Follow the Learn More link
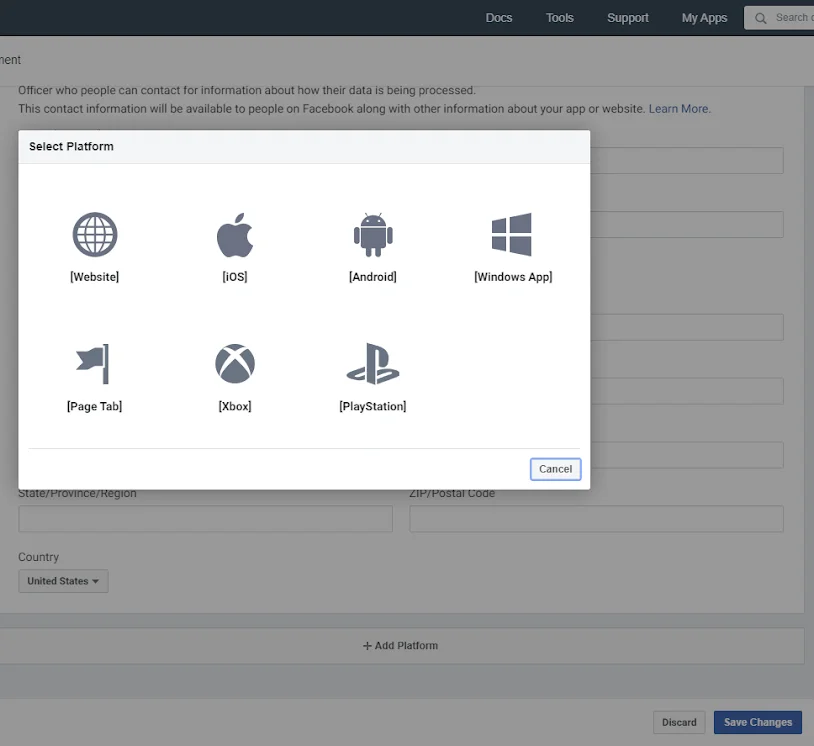The width and height of the screenshot is (814, 746). pos(679,109)
